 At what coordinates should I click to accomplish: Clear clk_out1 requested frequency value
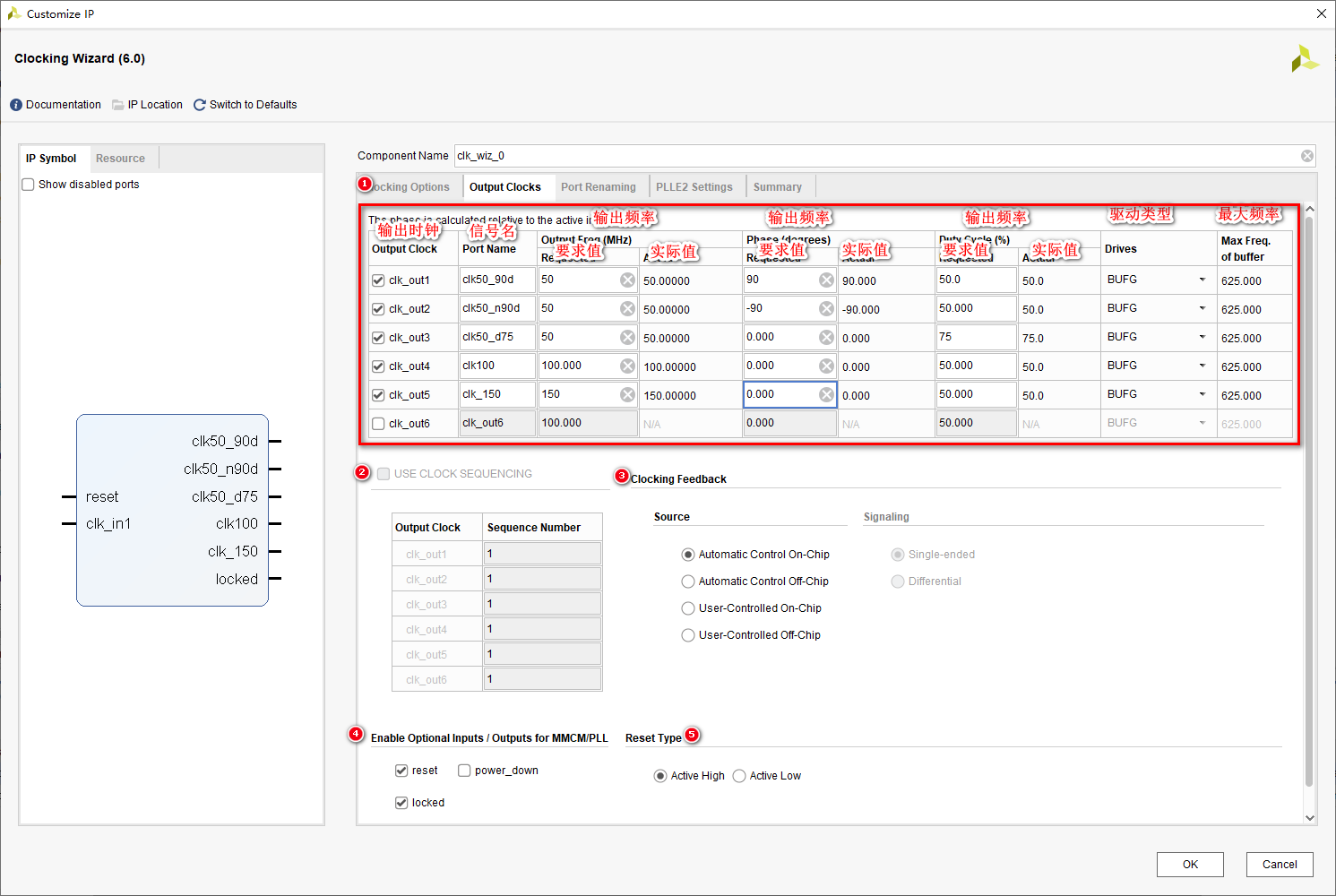(x=627, y=280)
